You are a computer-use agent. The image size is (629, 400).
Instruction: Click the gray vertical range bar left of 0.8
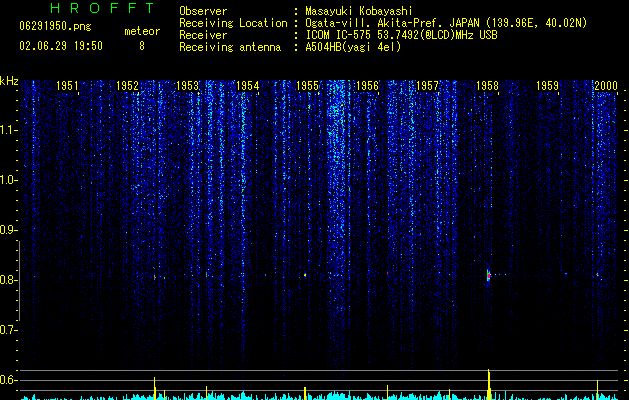click(x=19, y=280)
